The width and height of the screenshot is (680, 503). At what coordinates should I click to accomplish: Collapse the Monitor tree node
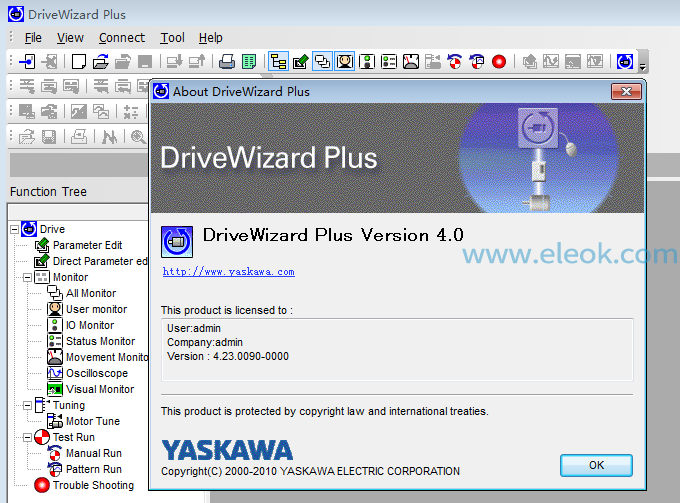click(27, 277)
